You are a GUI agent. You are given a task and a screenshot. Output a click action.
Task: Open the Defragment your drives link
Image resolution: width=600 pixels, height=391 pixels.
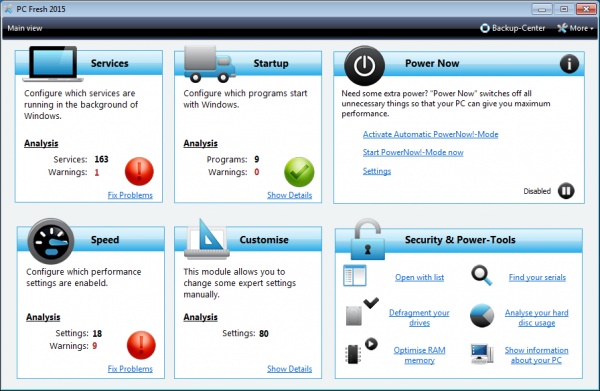[x=419, y=318]
